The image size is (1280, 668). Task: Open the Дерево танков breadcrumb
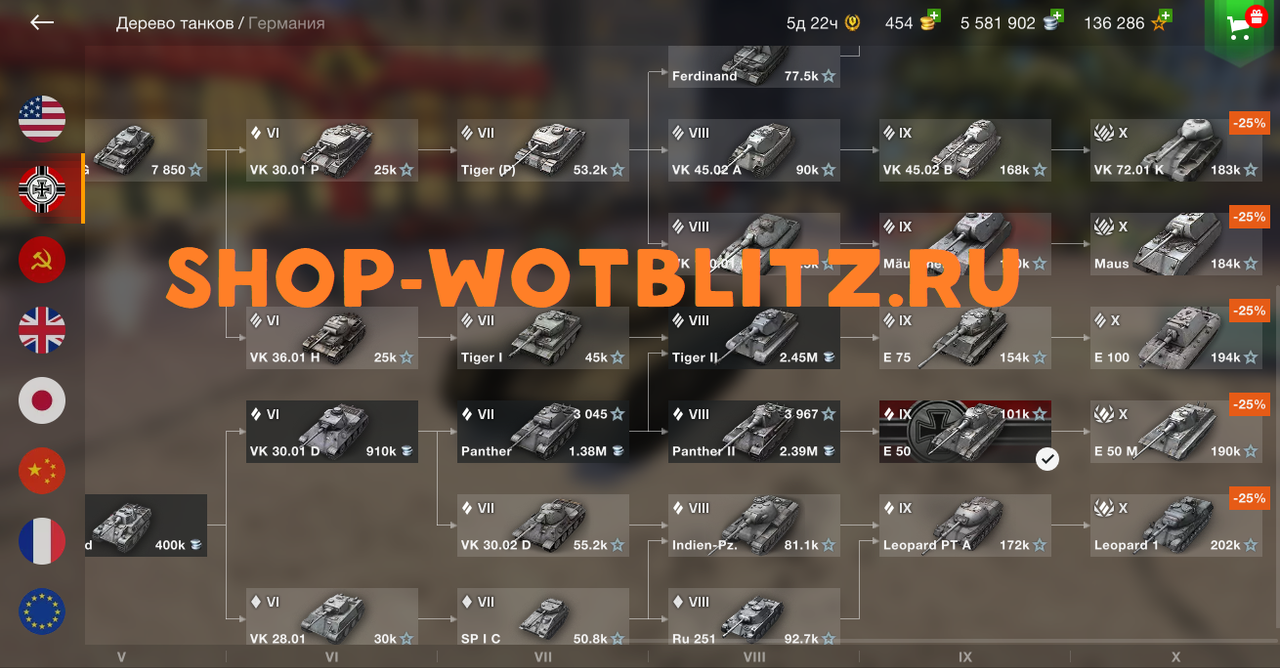[x=174, y=23]
